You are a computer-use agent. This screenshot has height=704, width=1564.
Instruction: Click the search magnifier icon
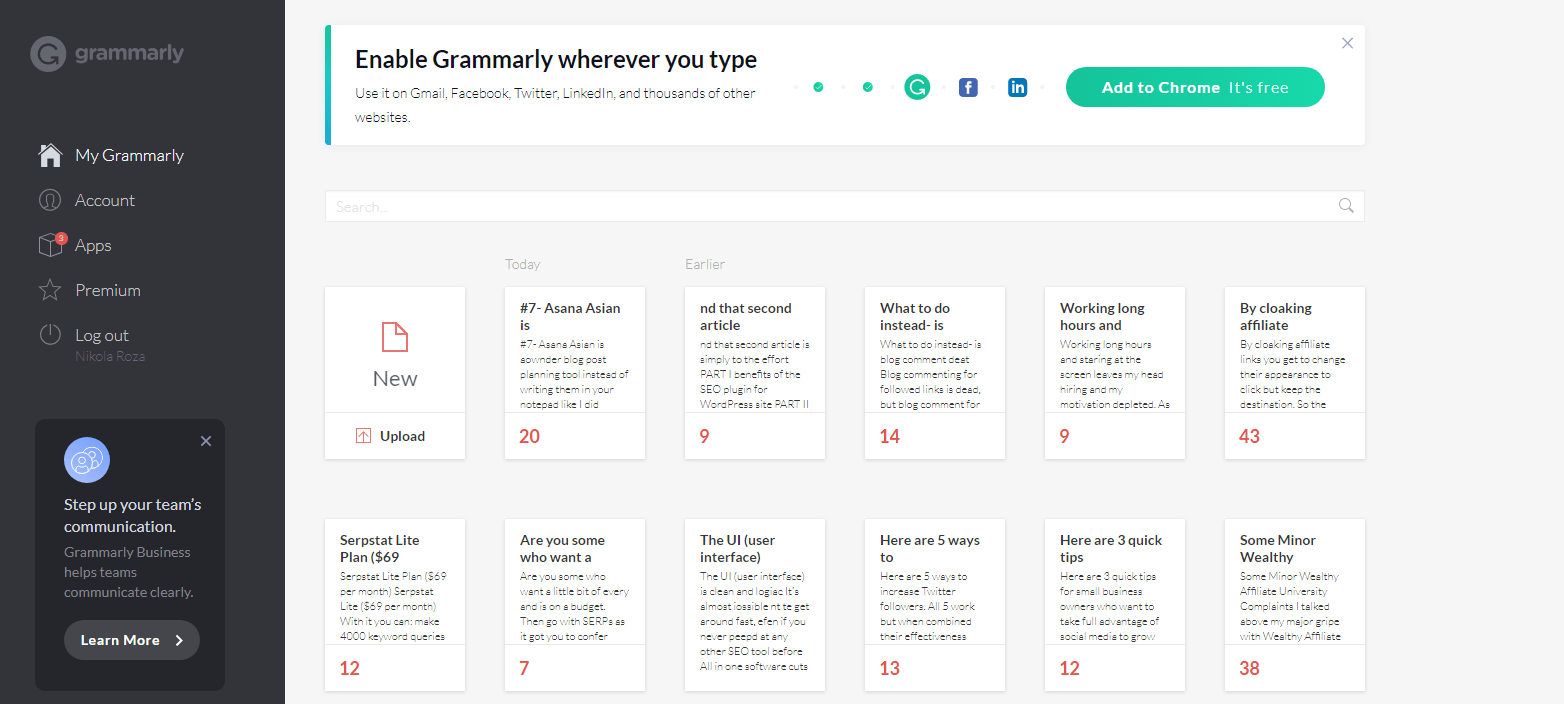click(1346, 206)
